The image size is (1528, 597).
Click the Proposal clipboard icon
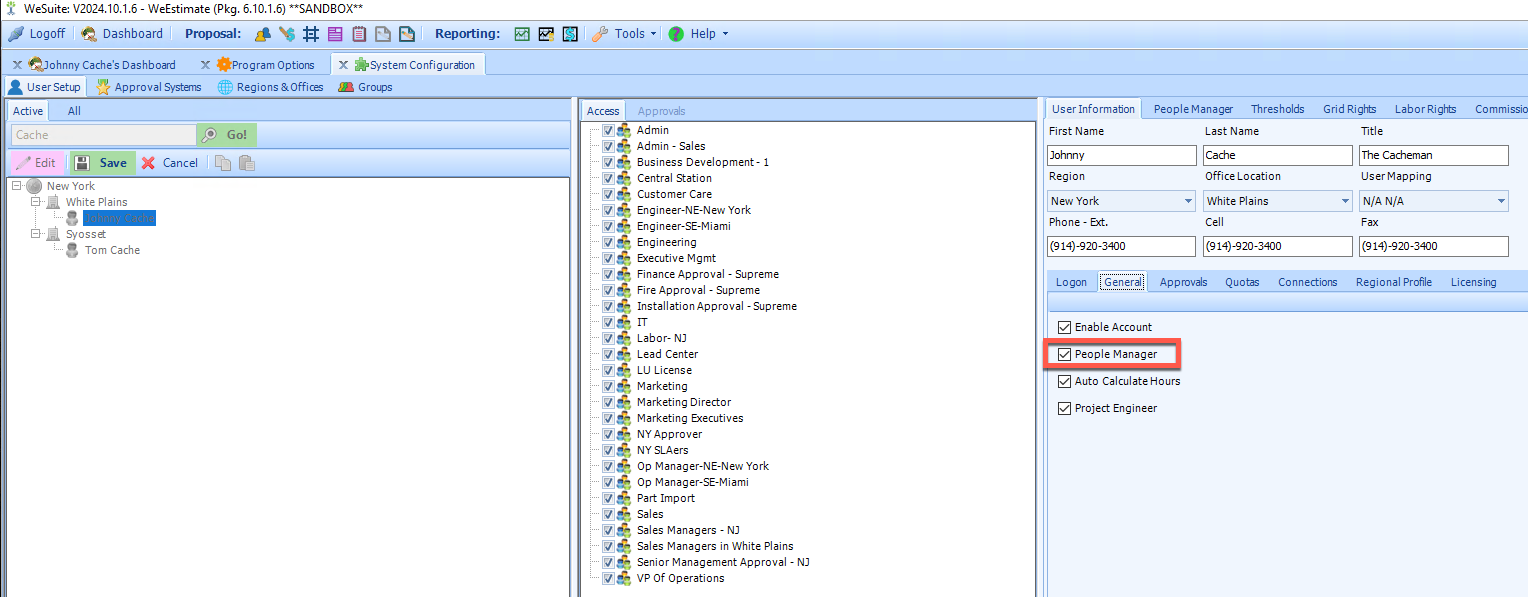pyautogui.click(x=359, y=34)
